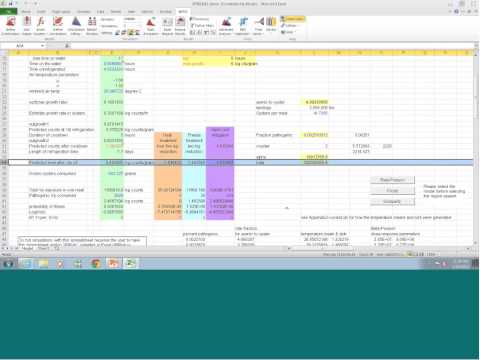Open the Time Series tool

pyautogui.click(x=259, y=26)
